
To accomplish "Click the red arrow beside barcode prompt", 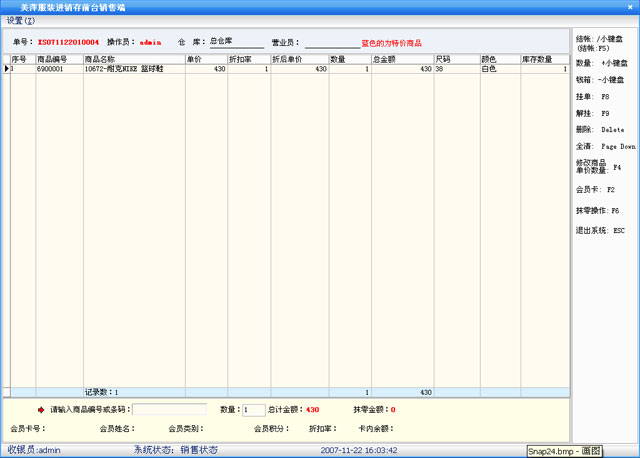I will pyautogui.click(x=41, y=410).
